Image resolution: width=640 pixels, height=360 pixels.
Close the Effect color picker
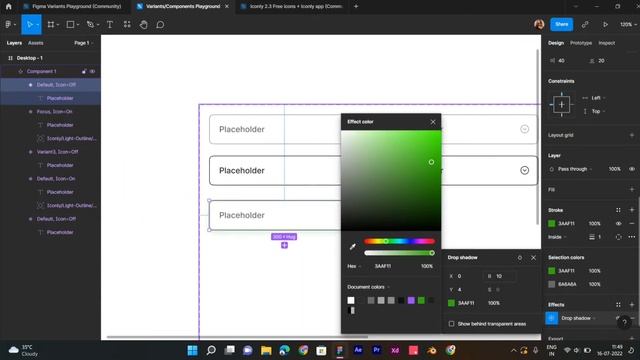click(x=433, y=122)
